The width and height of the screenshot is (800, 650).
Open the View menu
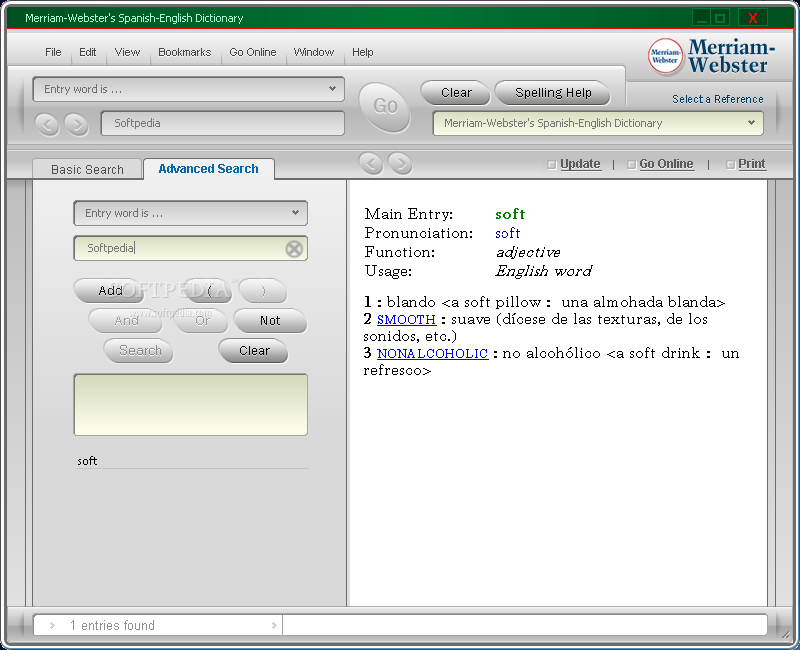(x=127, y=52)
